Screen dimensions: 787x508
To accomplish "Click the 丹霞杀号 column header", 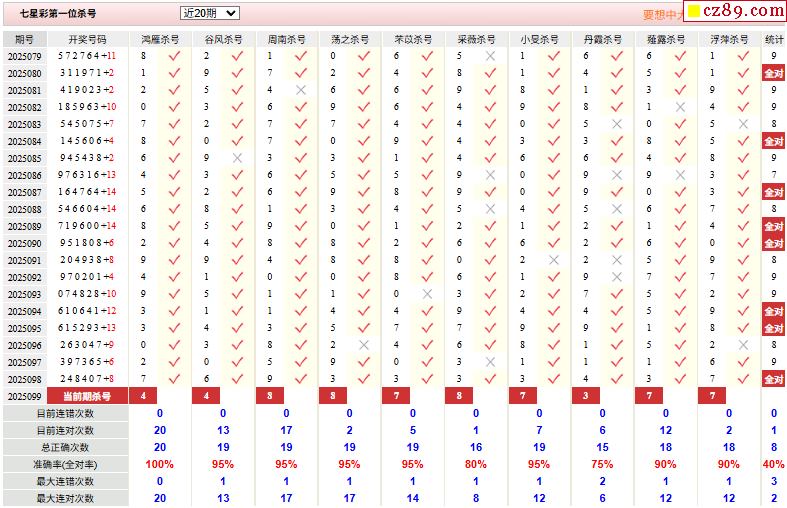I will (x=603, y=39).
